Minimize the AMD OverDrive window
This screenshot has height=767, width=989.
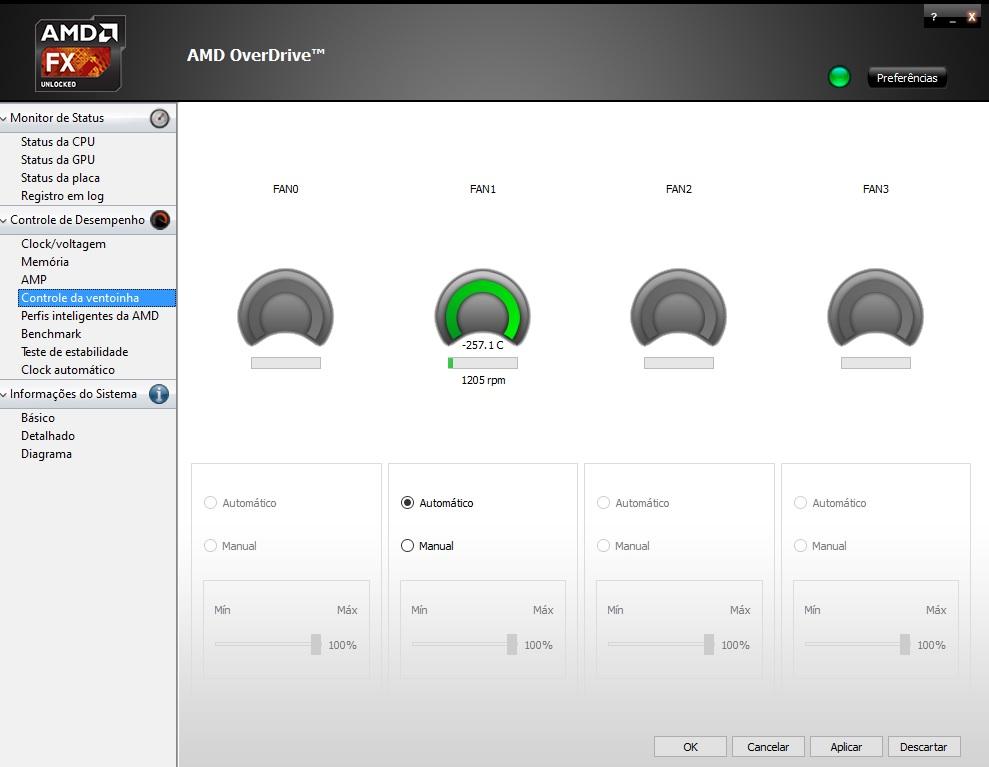tap(953, 19)
